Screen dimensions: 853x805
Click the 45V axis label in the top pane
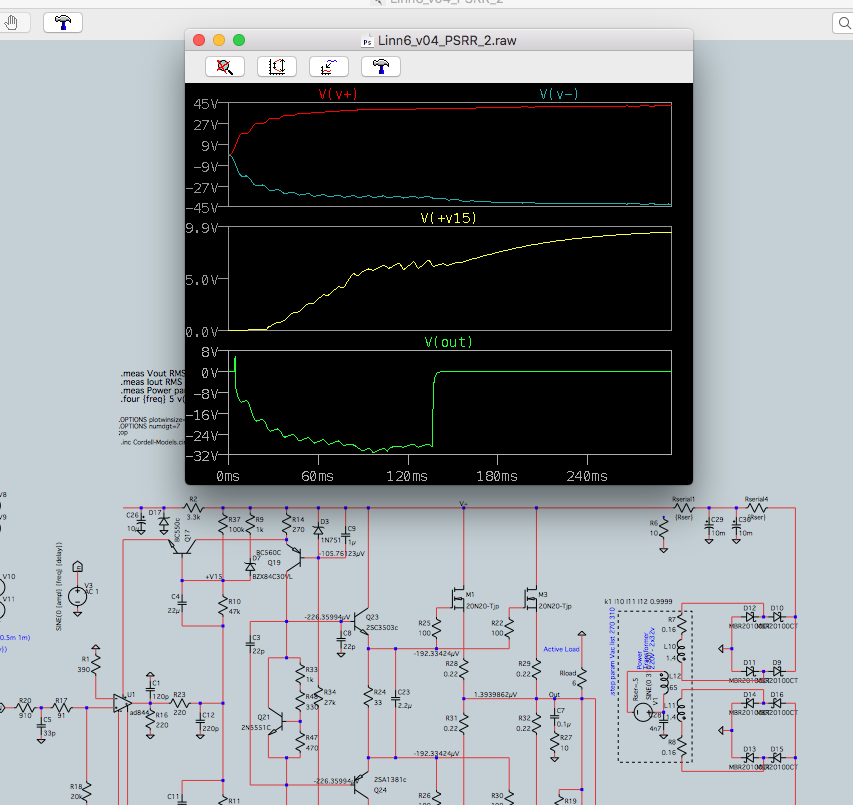206,104
